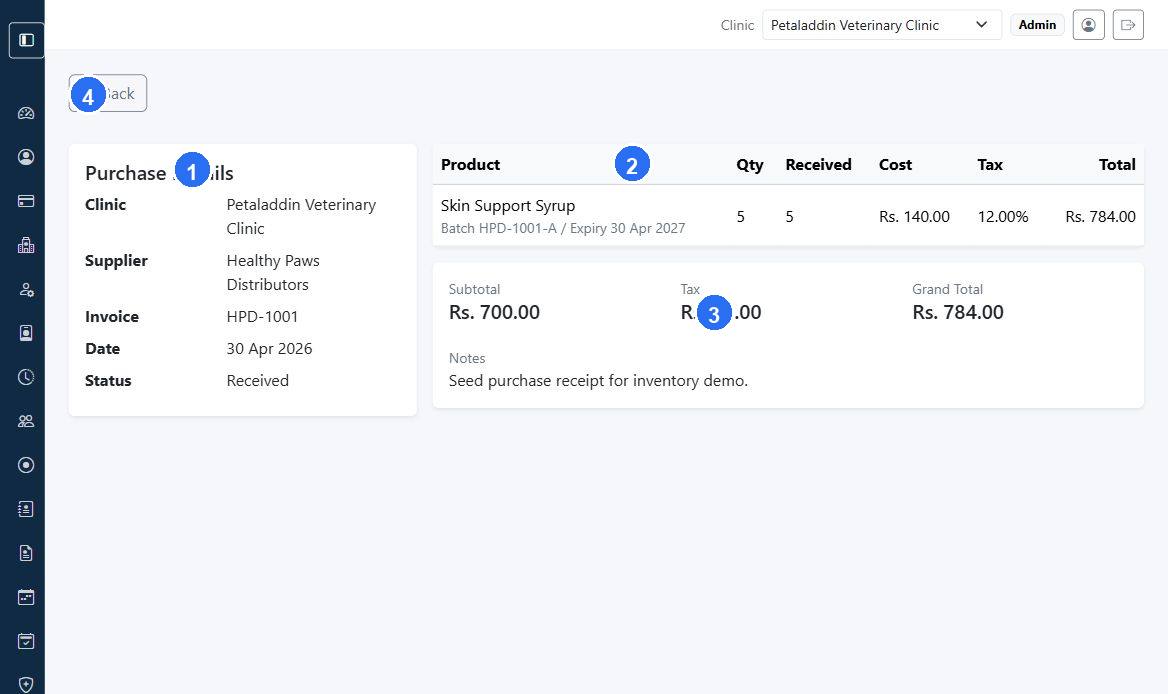
Task: Click the Seed purchase receipt notes text
Action: pyautogui.click(x=598, y=381)
